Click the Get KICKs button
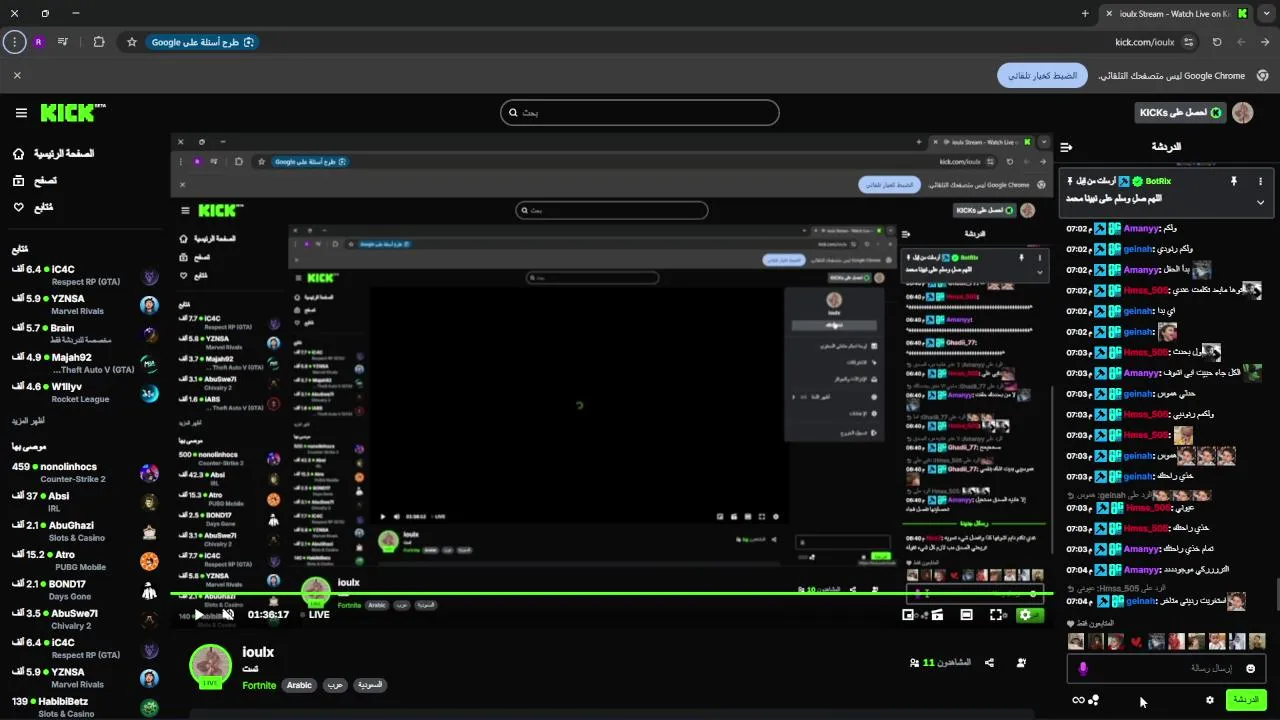The height and width of the screenshot is (720, 1280). [1180, 113]
